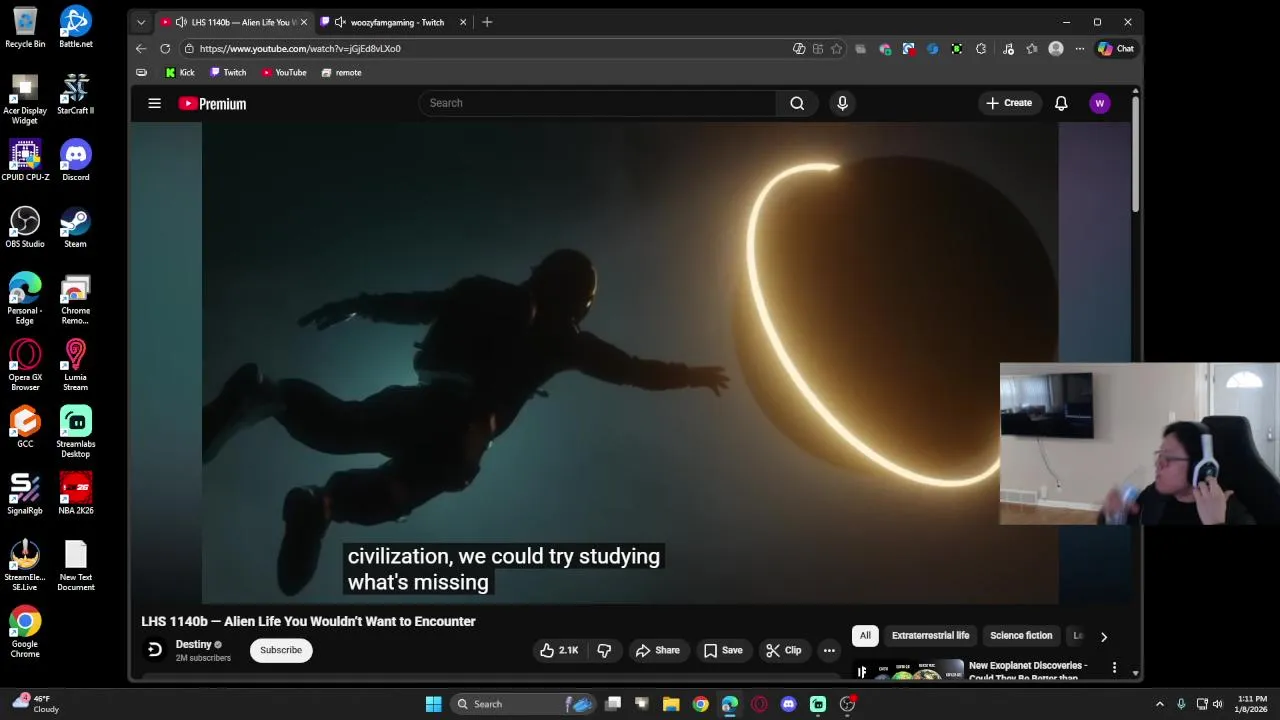Close the LHS 1140b tab
1280x720 pixels.
click(x=304, y=22)
